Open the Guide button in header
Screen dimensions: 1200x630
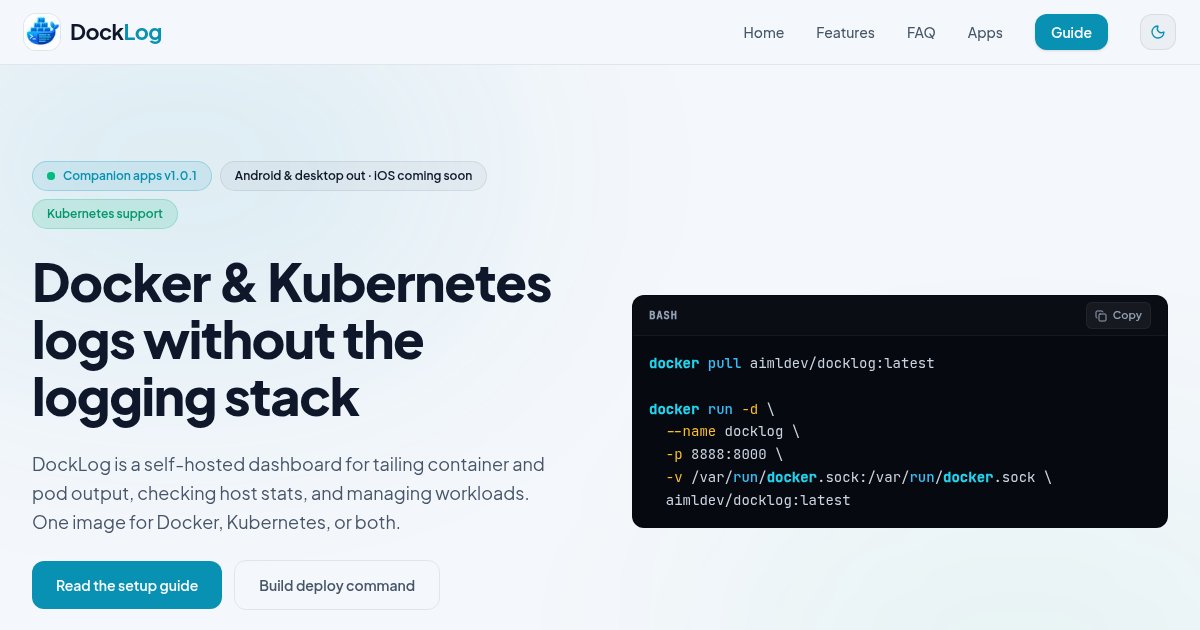click(1071, 32)
